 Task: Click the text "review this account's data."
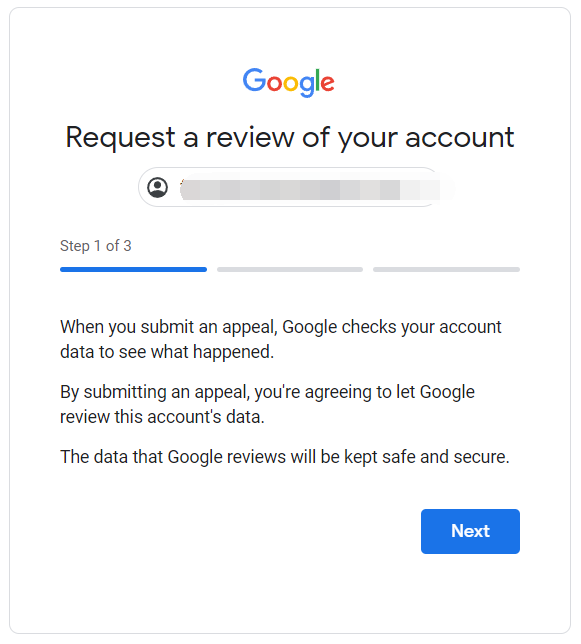[x=162, y=417]
